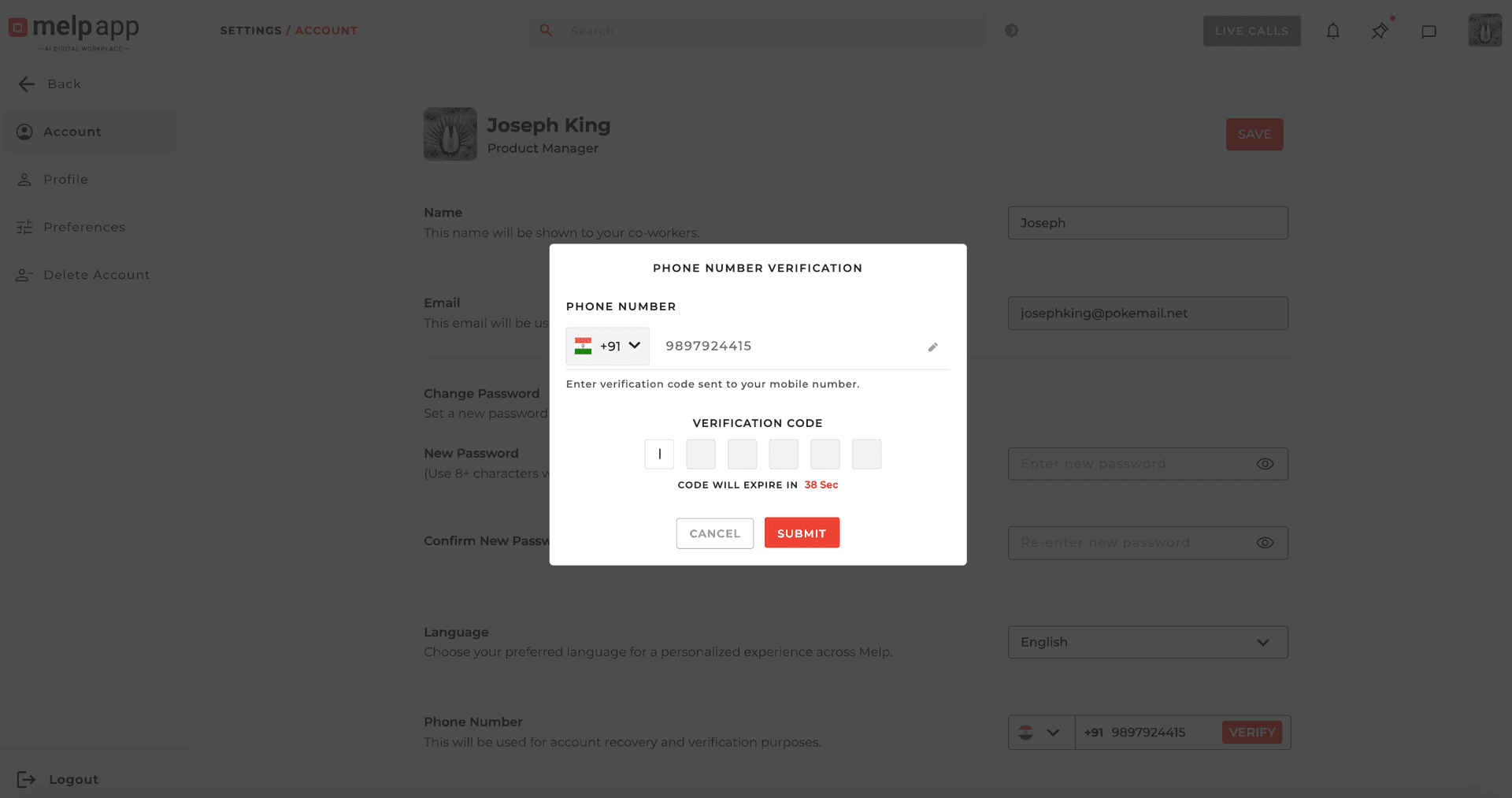Toggle dark mode with the contrast icon
Viewport: 1512px width, 798px height.
point(1012,31)
